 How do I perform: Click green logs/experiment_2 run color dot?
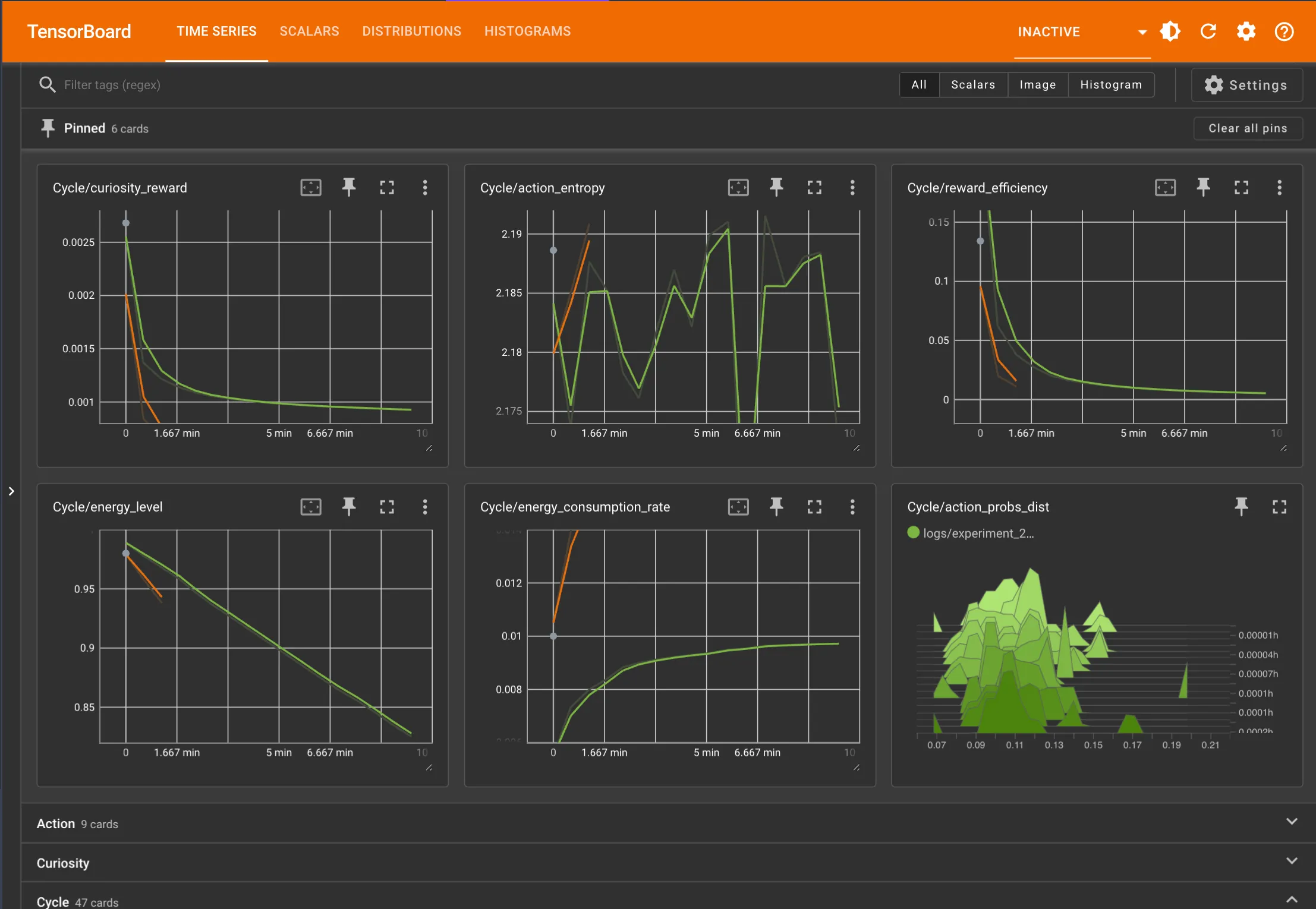[913, 533]
